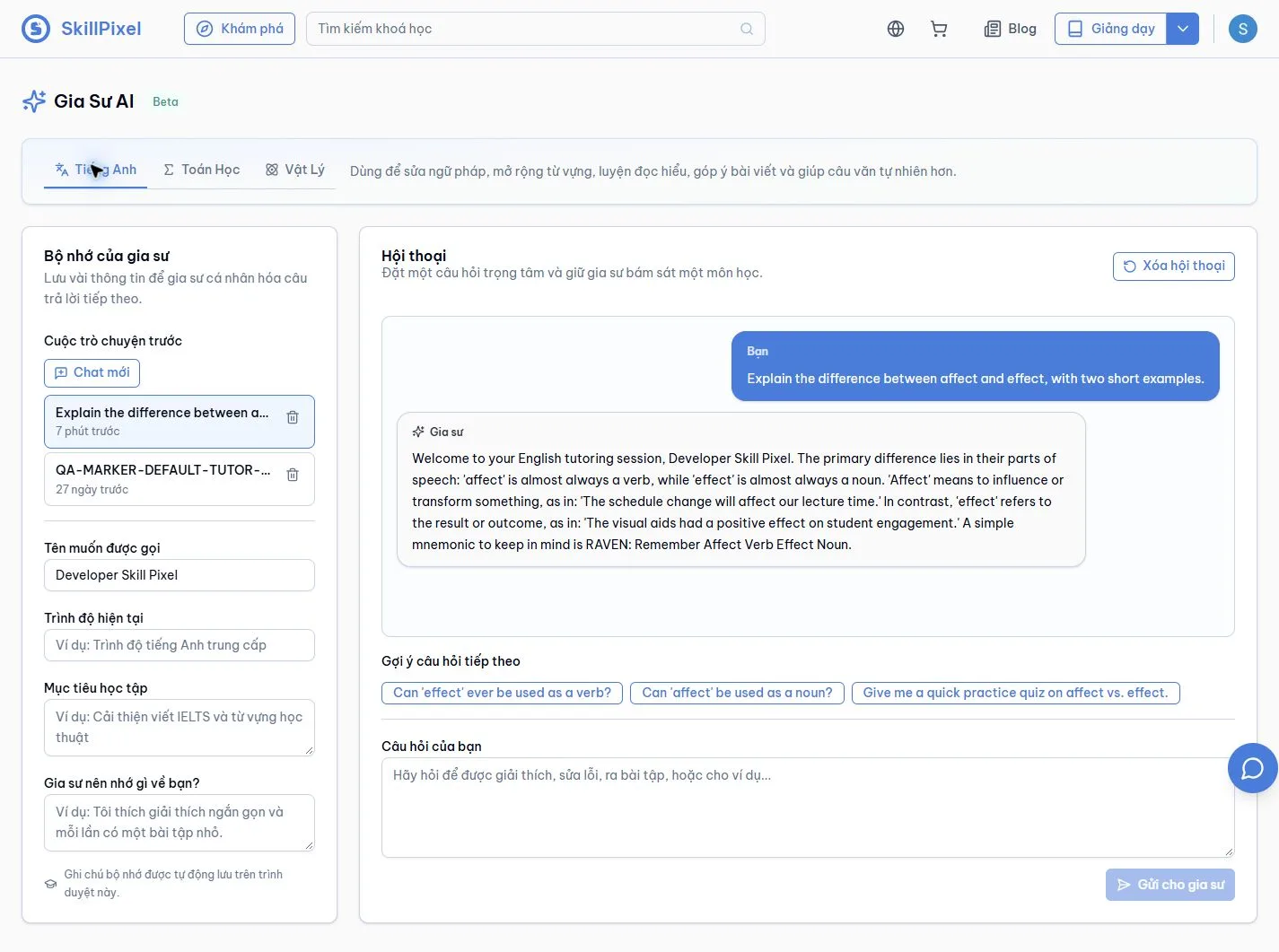The image size is (1279, 952).
Task: Click the Trình độ hiện tại field
Action: [x=180, y=645]
